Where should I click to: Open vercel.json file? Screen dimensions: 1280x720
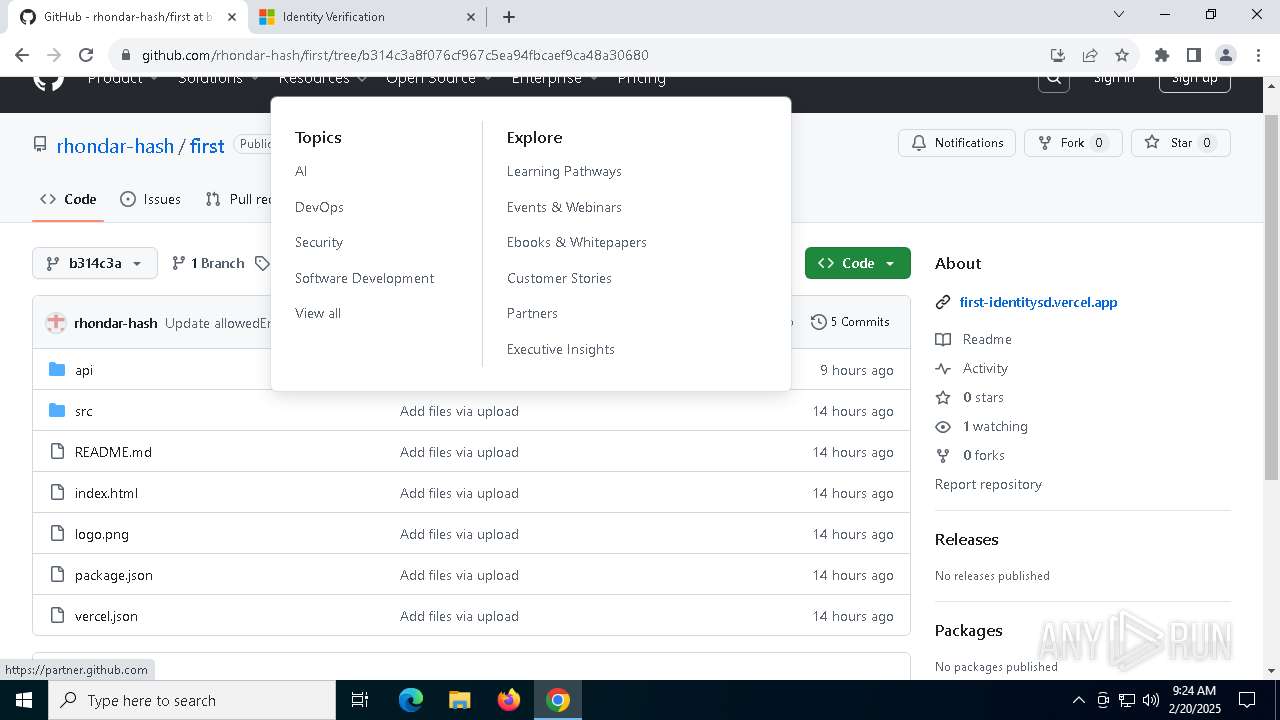106,616
